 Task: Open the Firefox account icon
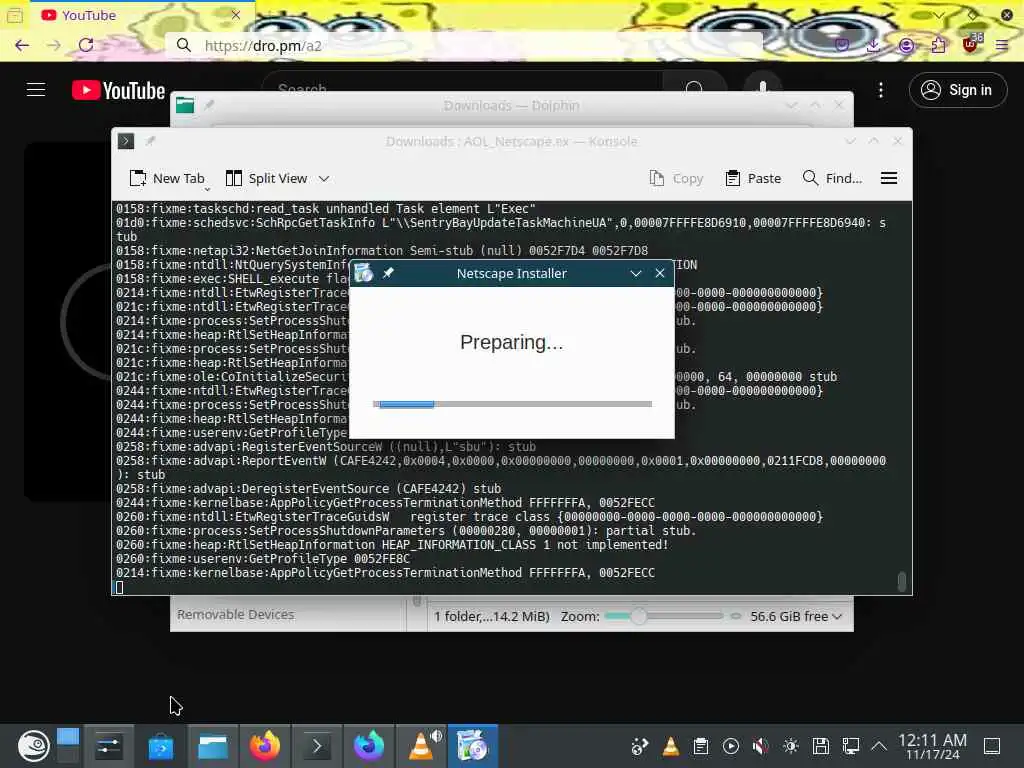(906, 45)
